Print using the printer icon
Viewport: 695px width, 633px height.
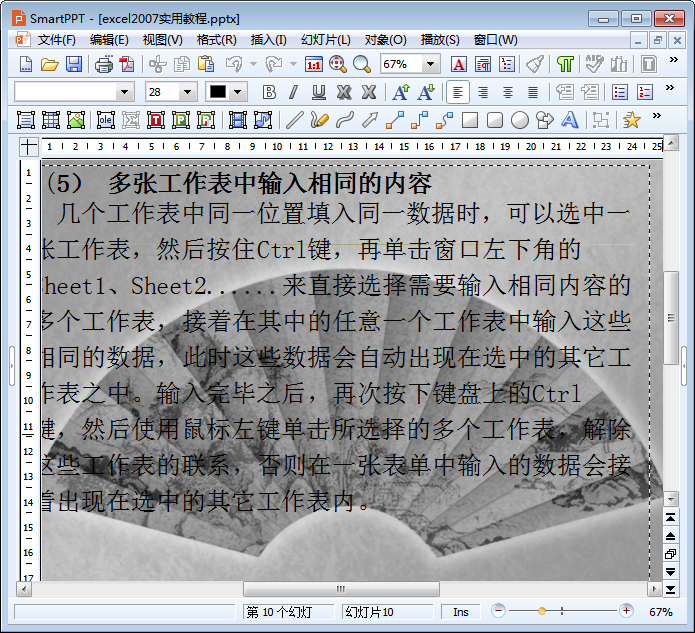point(104,64)
